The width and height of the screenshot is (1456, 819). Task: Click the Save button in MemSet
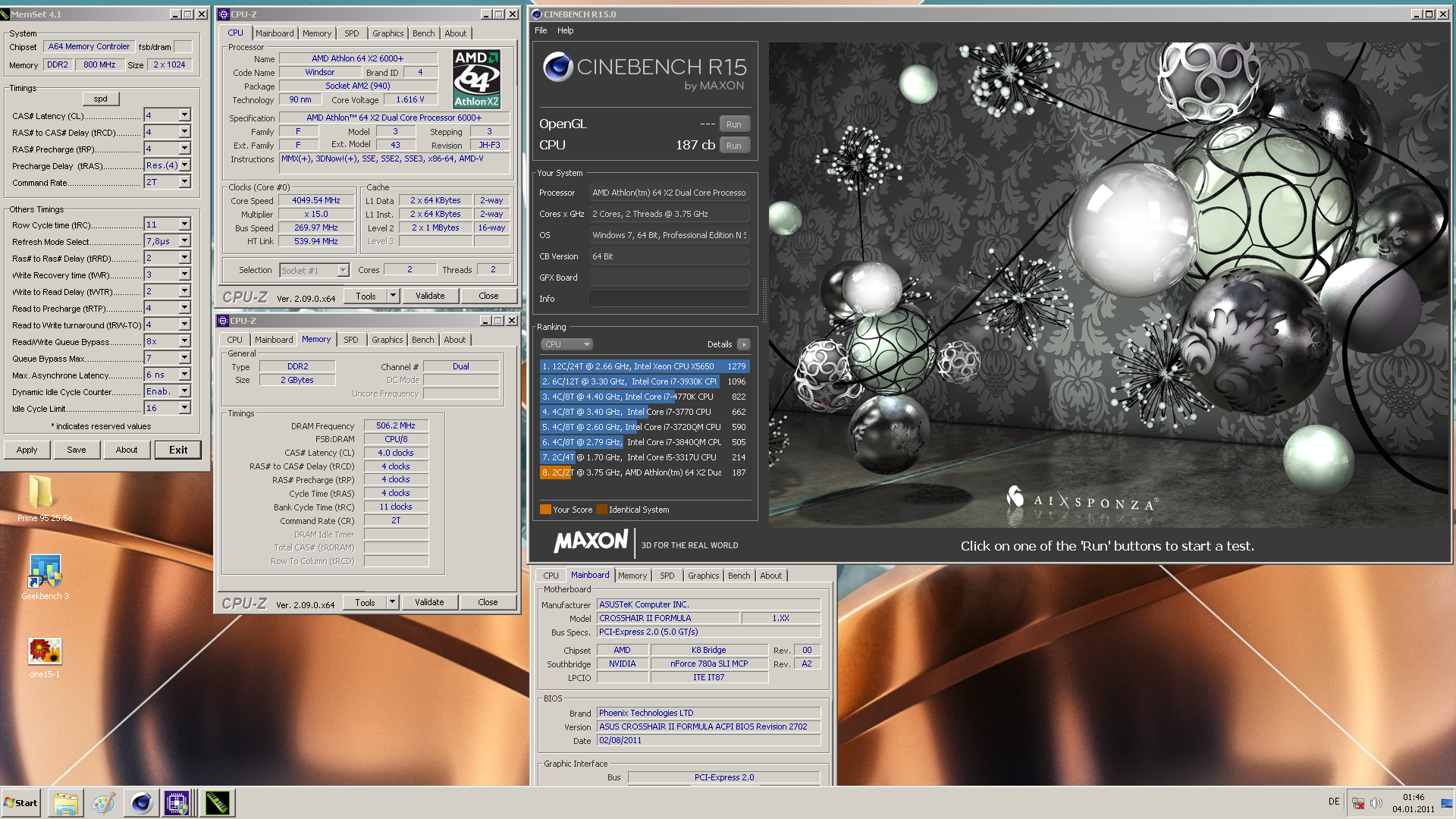tap(77, 450)
